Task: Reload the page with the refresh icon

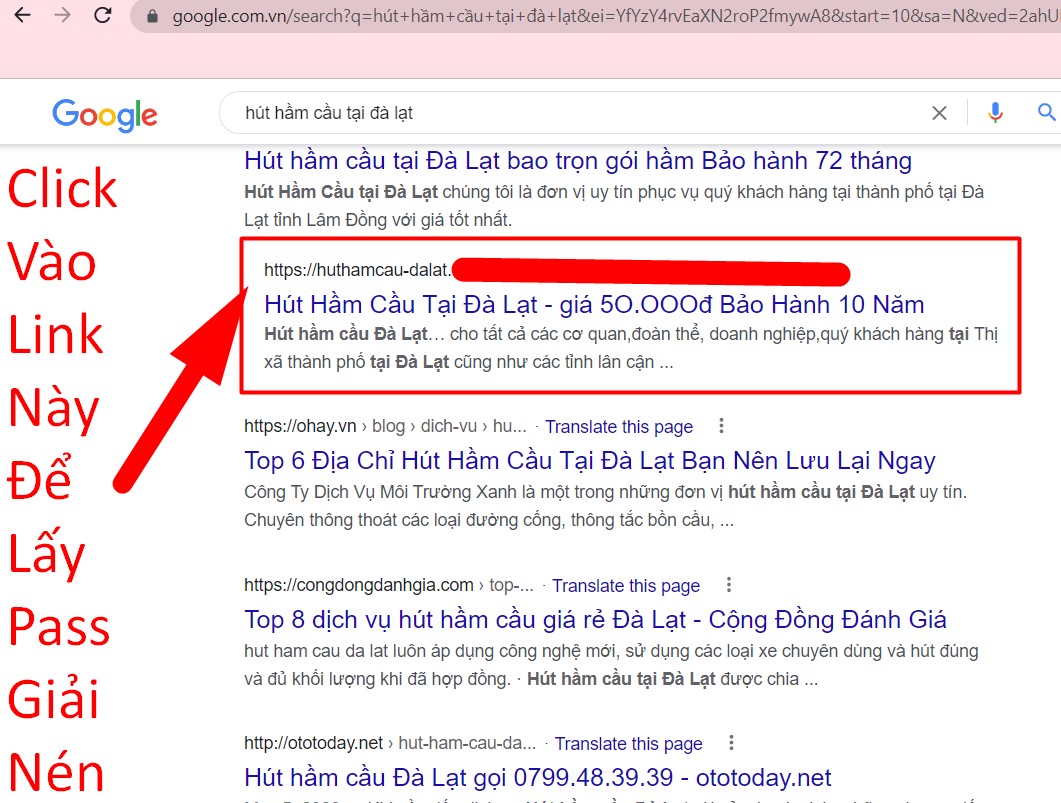Action: 103,15
